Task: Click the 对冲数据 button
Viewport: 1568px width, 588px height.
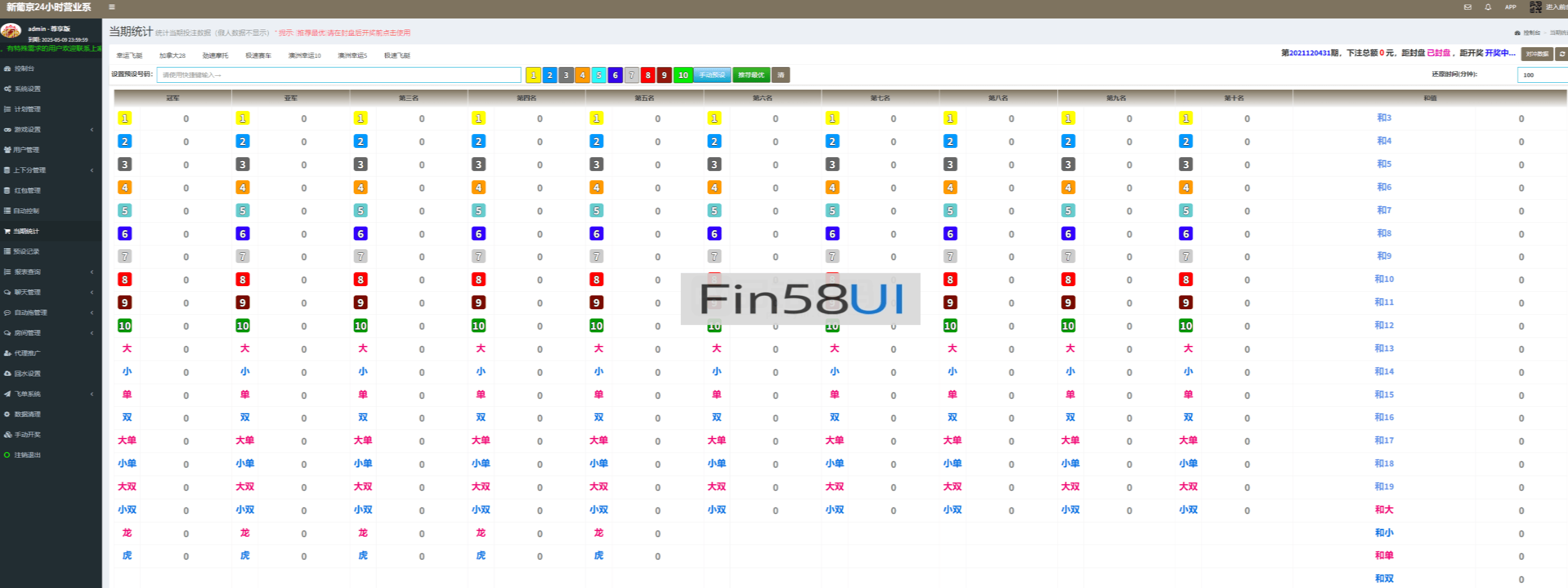Action: coord(1537,54)
